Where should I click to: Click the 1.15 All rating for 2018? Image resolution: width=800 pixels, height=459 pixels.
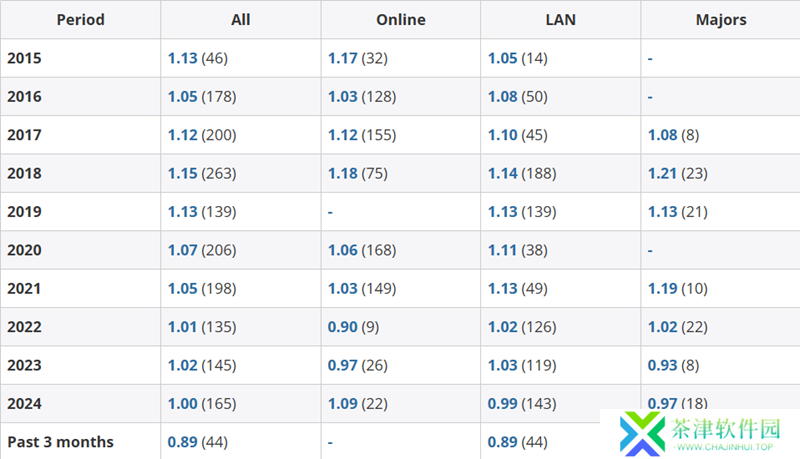tap(182, 174)
